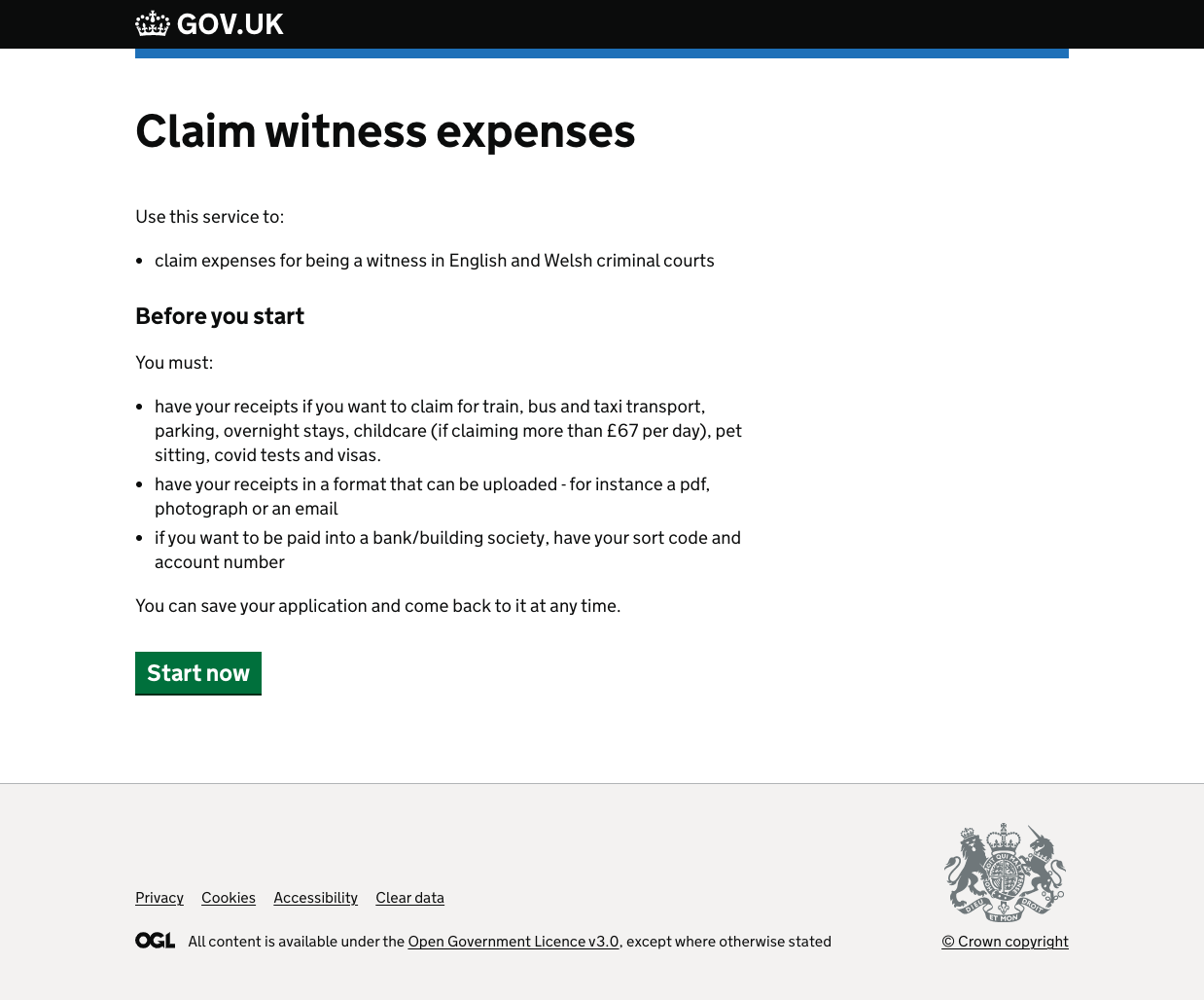Screen dimensions: 1204x1000
Task: Follow the Crown copyright link
Action: point(1005,942)
